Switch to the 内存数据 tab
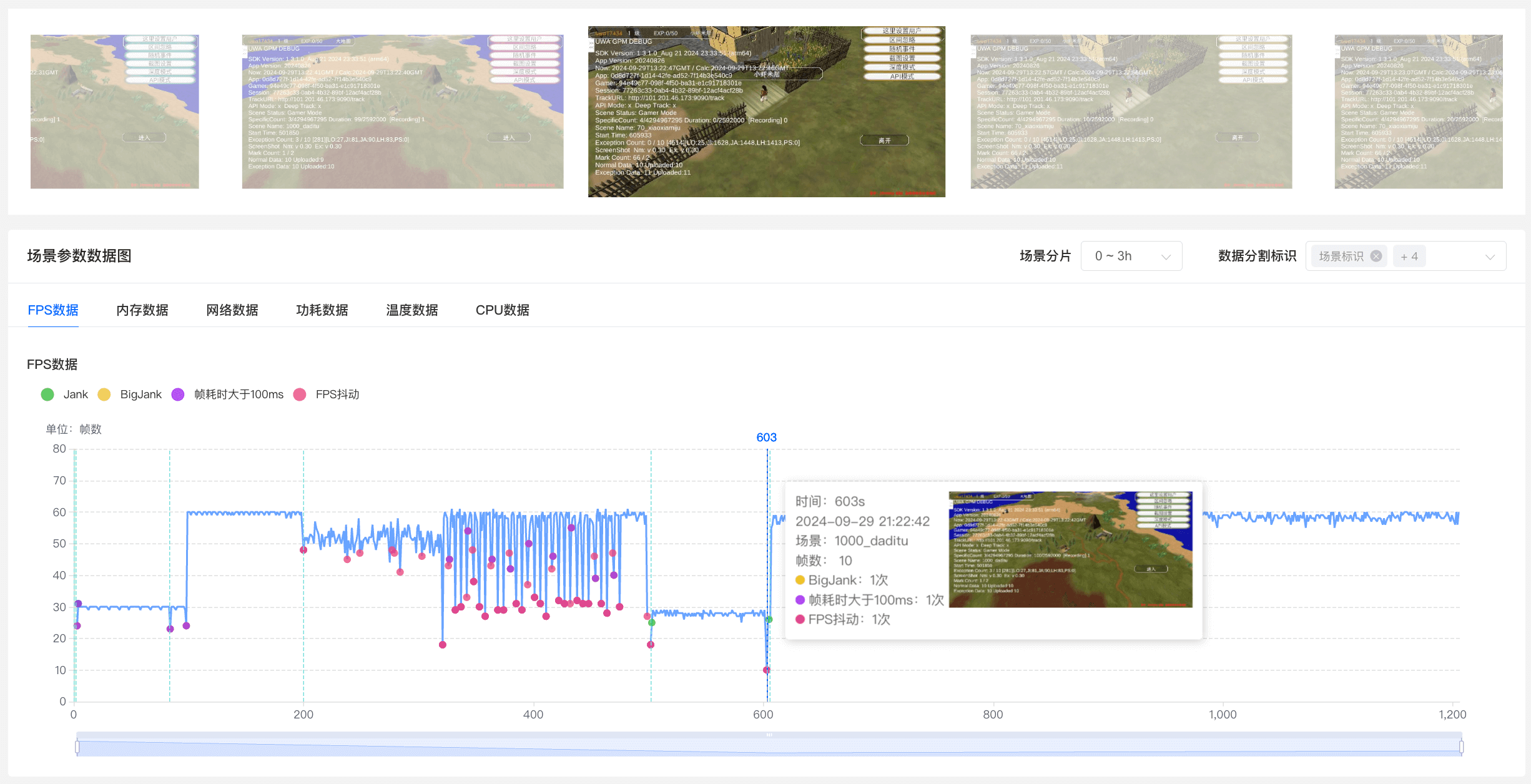Screen dimensions: 1531x784 pyautogui.click(x=142, y=310)
